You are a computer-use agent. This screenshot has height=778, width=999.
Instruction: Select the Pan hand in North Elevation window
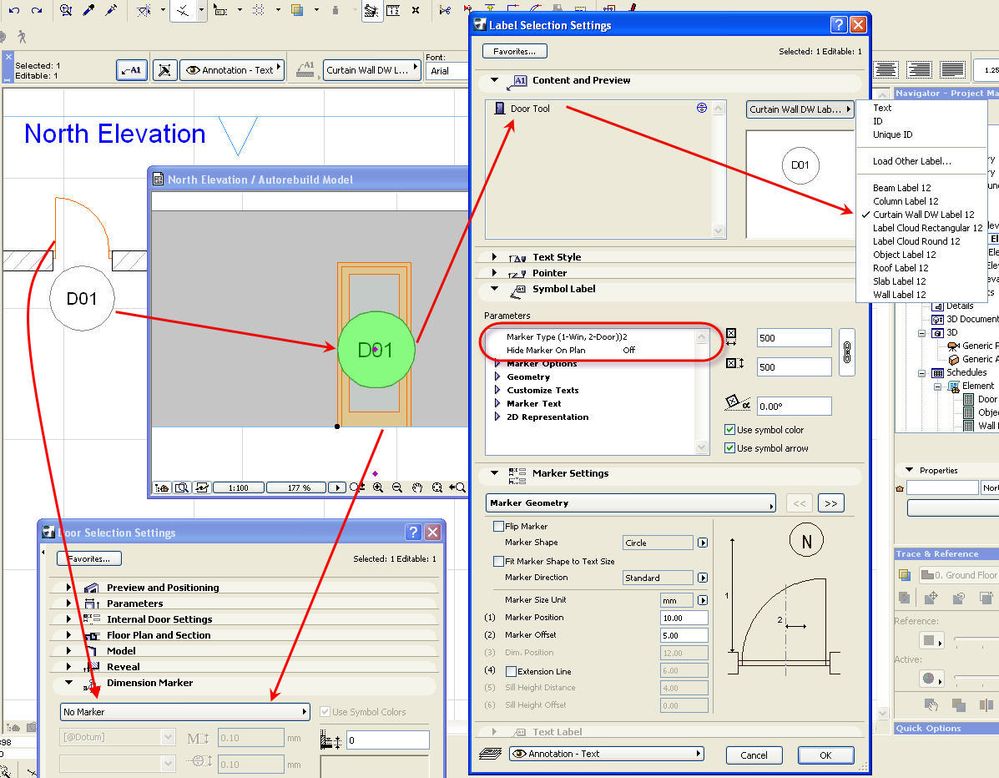pos(417,487)
